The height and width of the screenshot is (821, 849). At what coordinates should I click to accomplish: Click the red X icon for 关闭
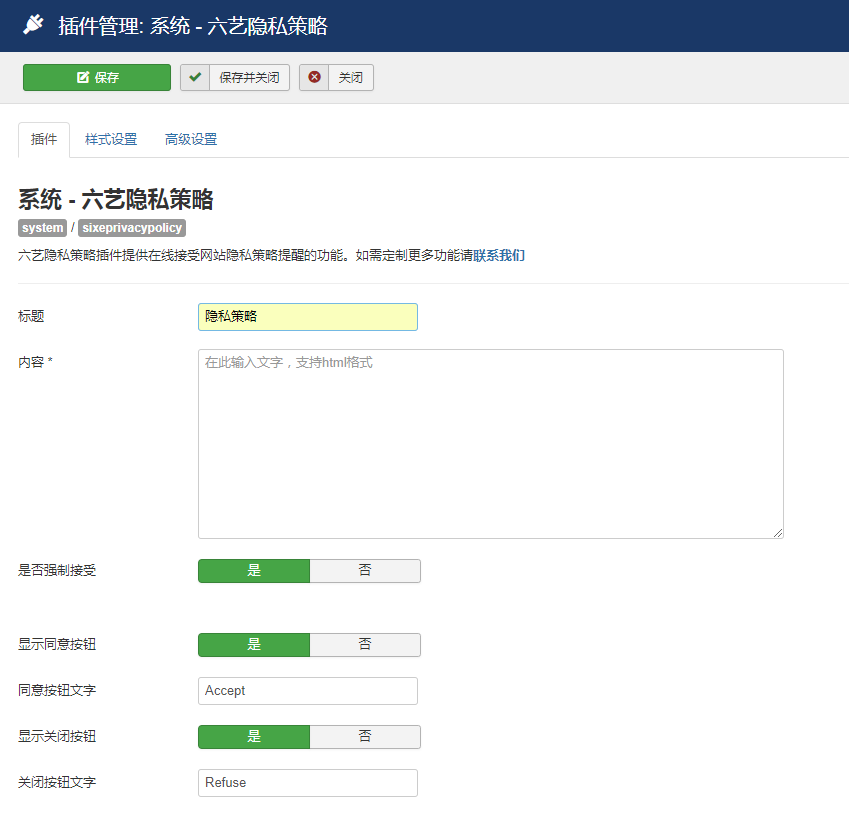(314, 77)
